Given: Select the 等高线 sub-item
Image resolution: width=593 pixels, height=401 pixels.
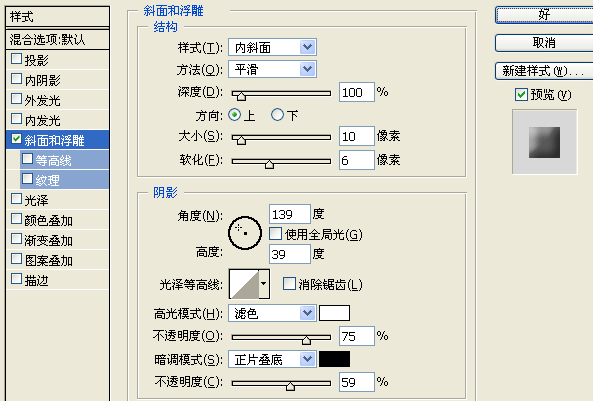Looking at the screenshot, I should (64, 160).
